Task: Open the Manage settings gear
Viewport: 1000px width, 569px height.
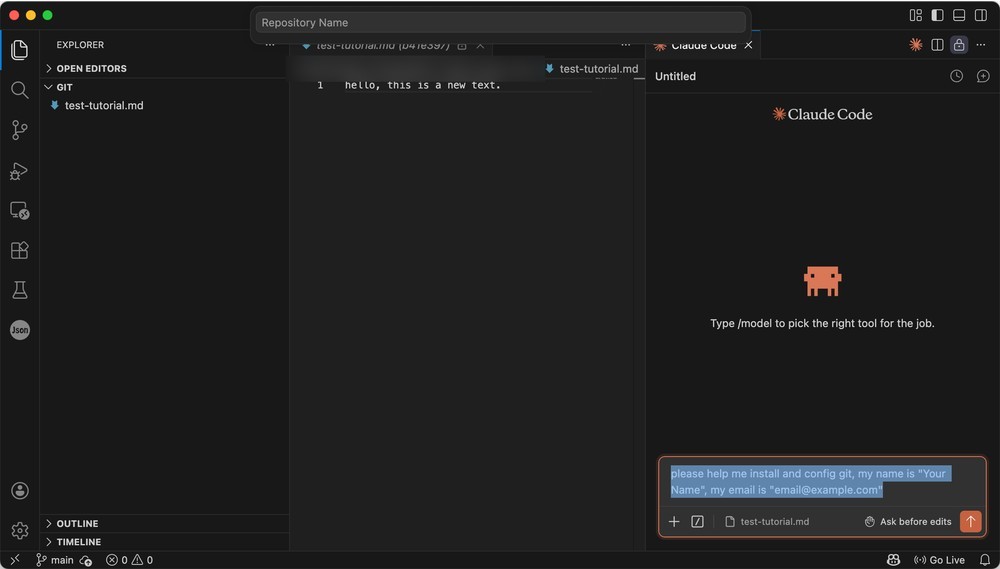Action: click(20, 530)
